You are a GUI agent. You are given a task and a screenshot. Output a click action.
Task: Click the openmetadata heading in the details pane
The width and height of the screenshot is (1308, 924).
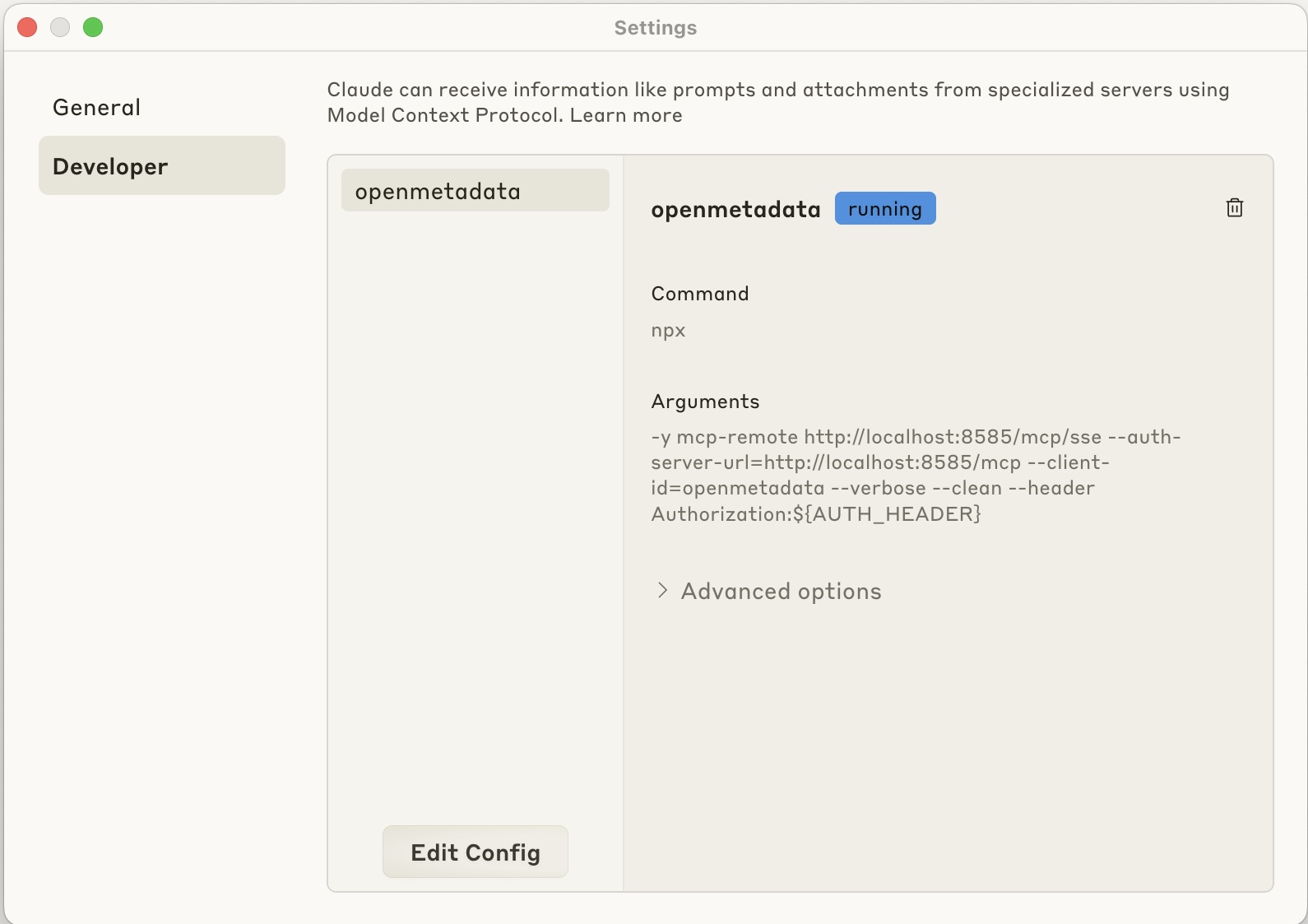(x=735, y=210)
